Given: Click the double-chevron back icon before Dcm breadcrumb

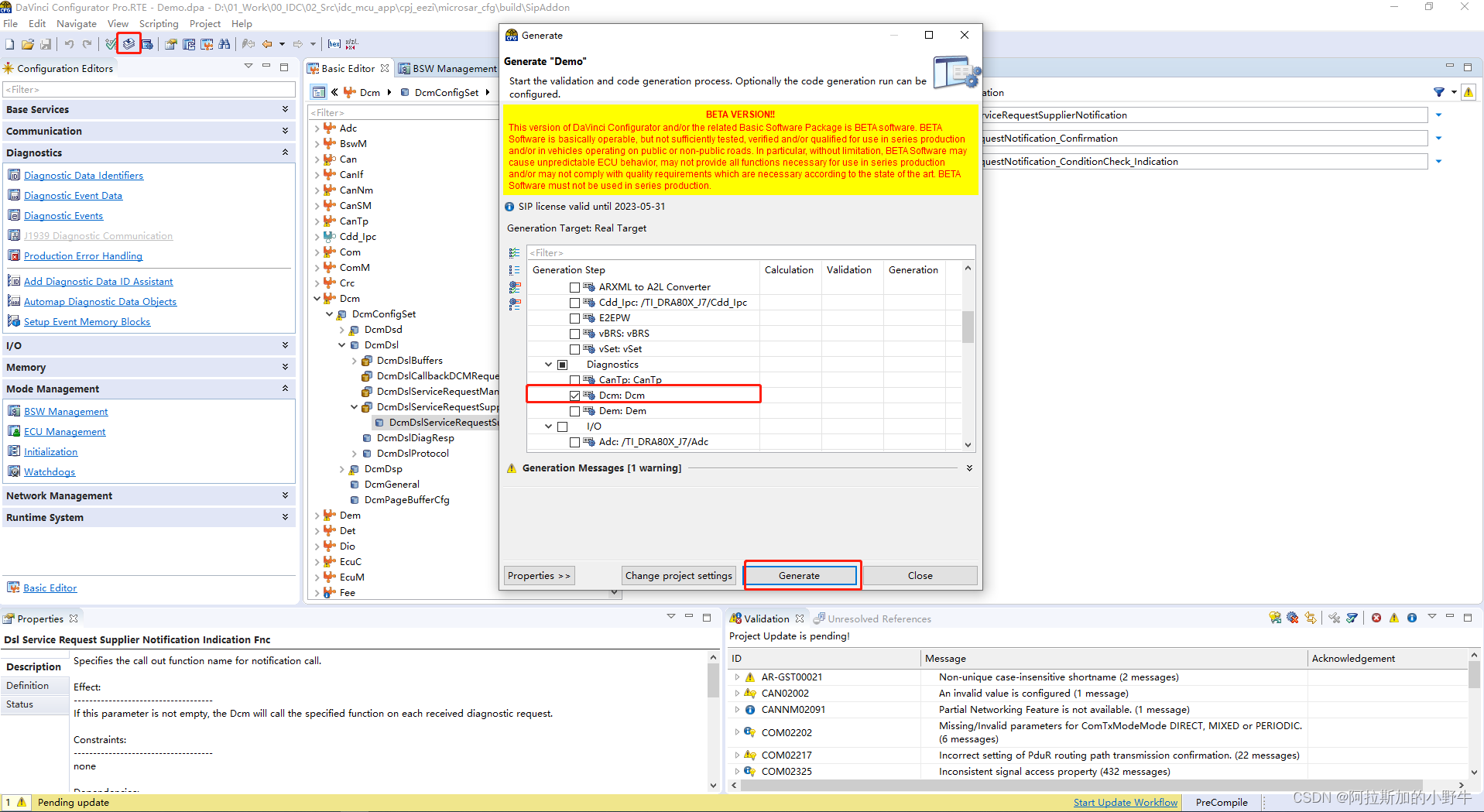Looking at the screenshot, I should [334, 92].
